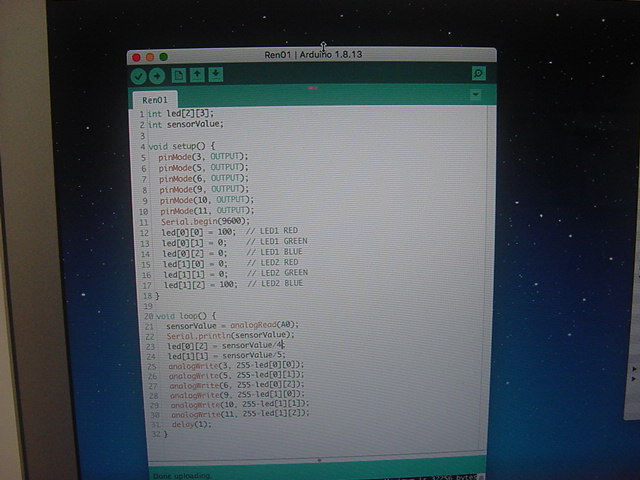Click the Ren01 | Arduino 1.8.13 title bar
The width and height of the screenshot is (640, 480).
coord(313,55)
